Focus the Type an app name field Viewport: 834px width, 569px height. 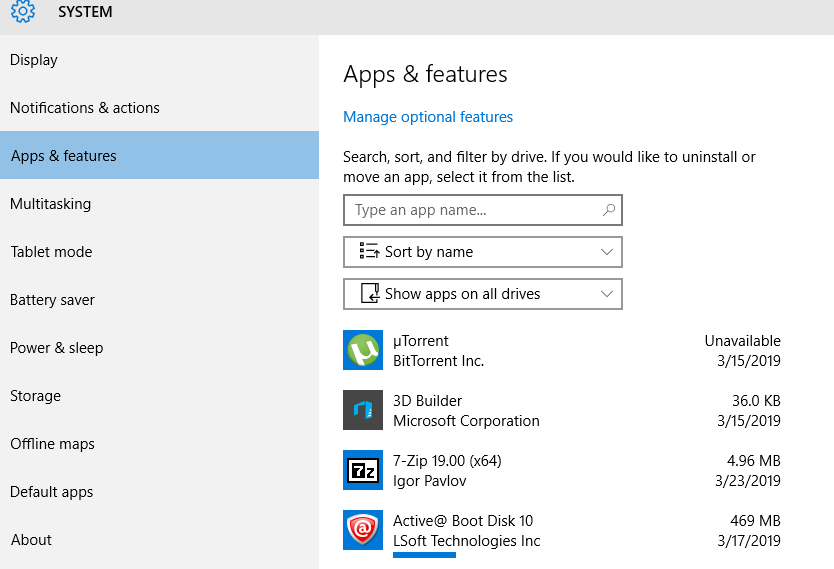(x=483, y=210)
